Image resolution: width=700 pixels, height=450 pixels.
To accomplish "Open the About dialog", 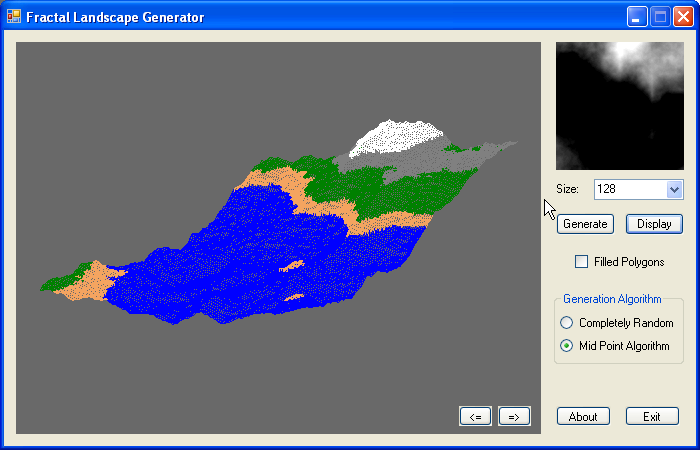I will click(x=583, y=417).
